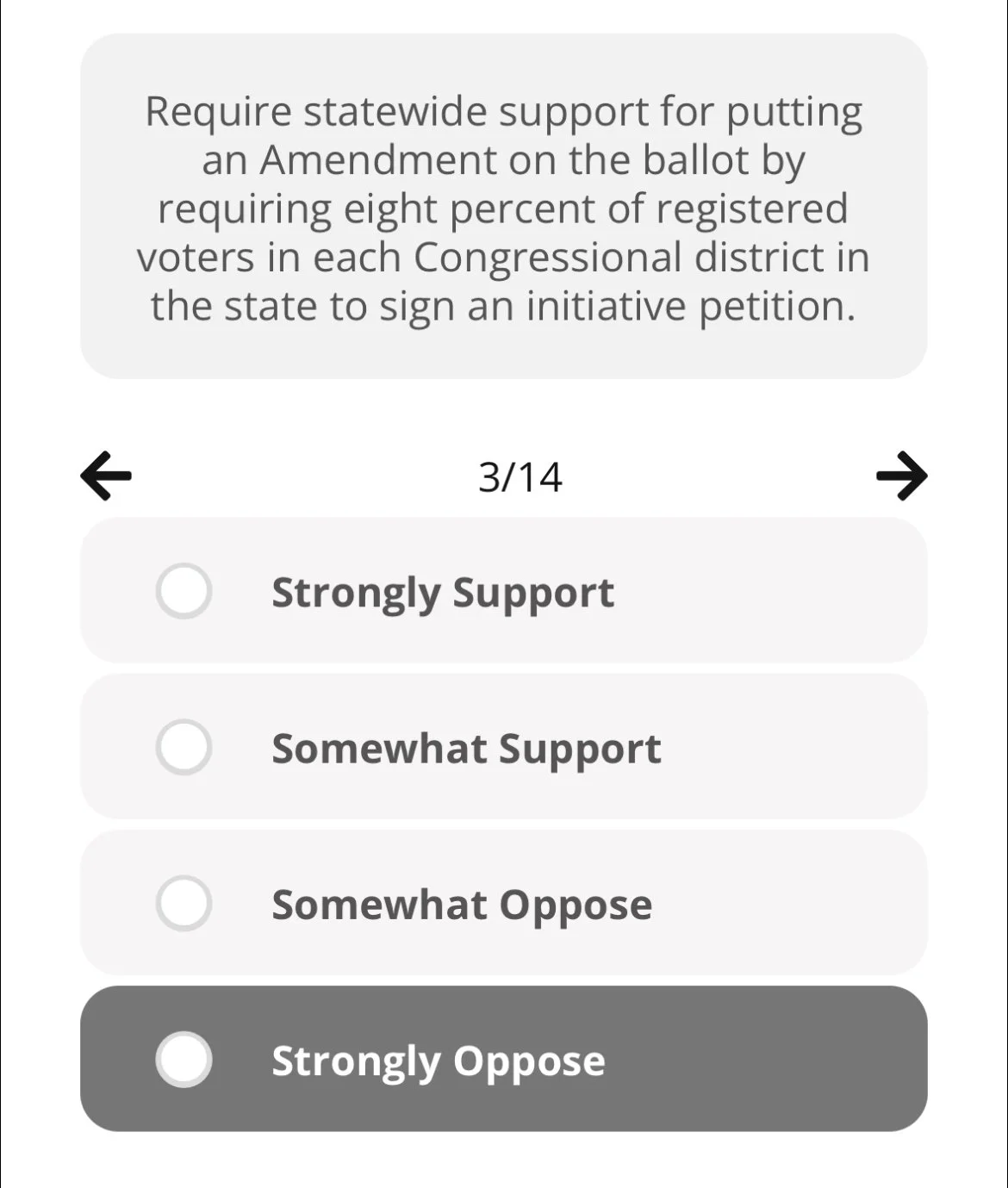Go back using the left arrow

[106, 475]
